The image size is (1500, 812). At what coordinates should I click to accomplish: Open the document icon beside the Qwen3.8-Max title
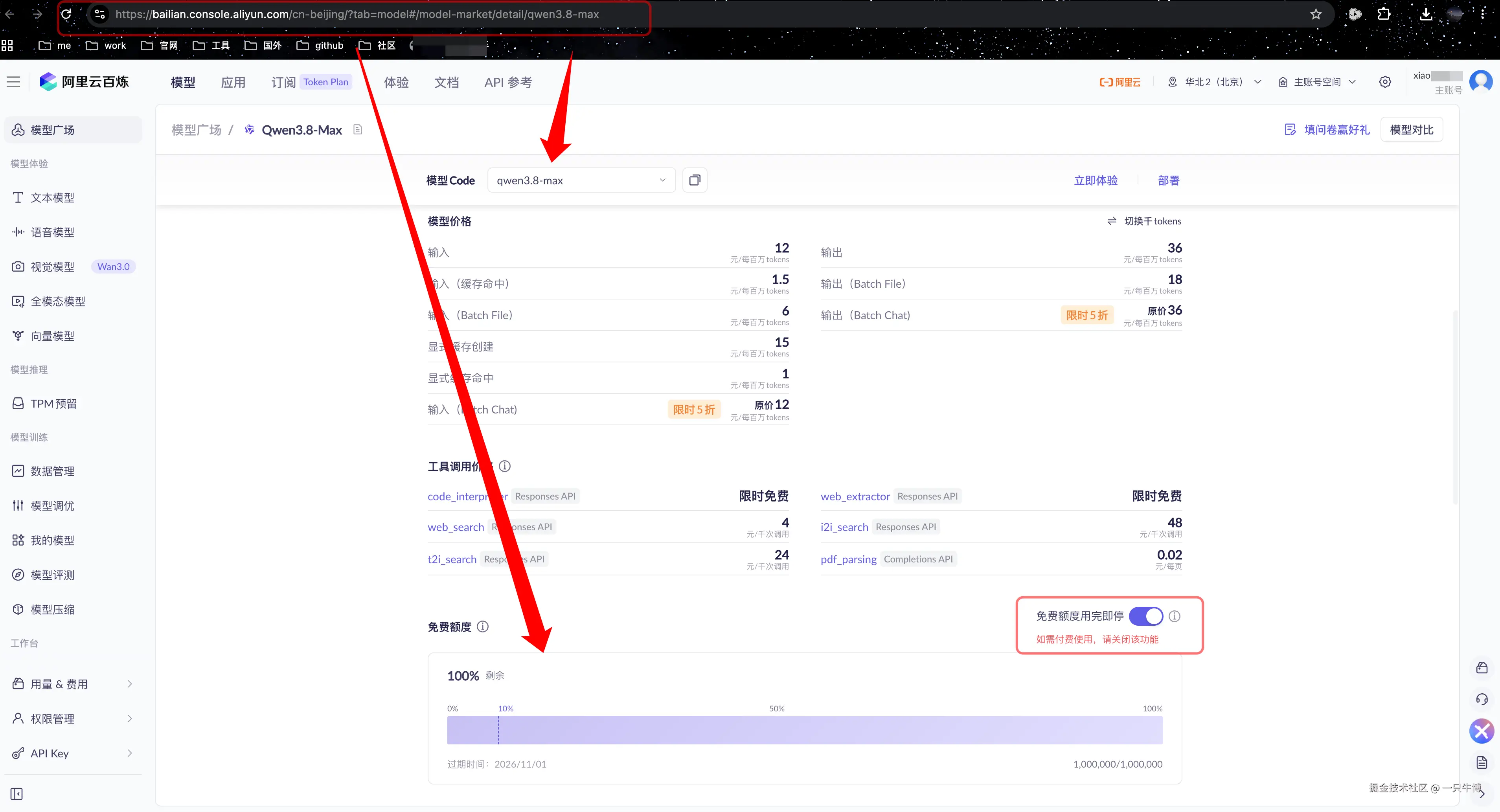pos(358,130)
